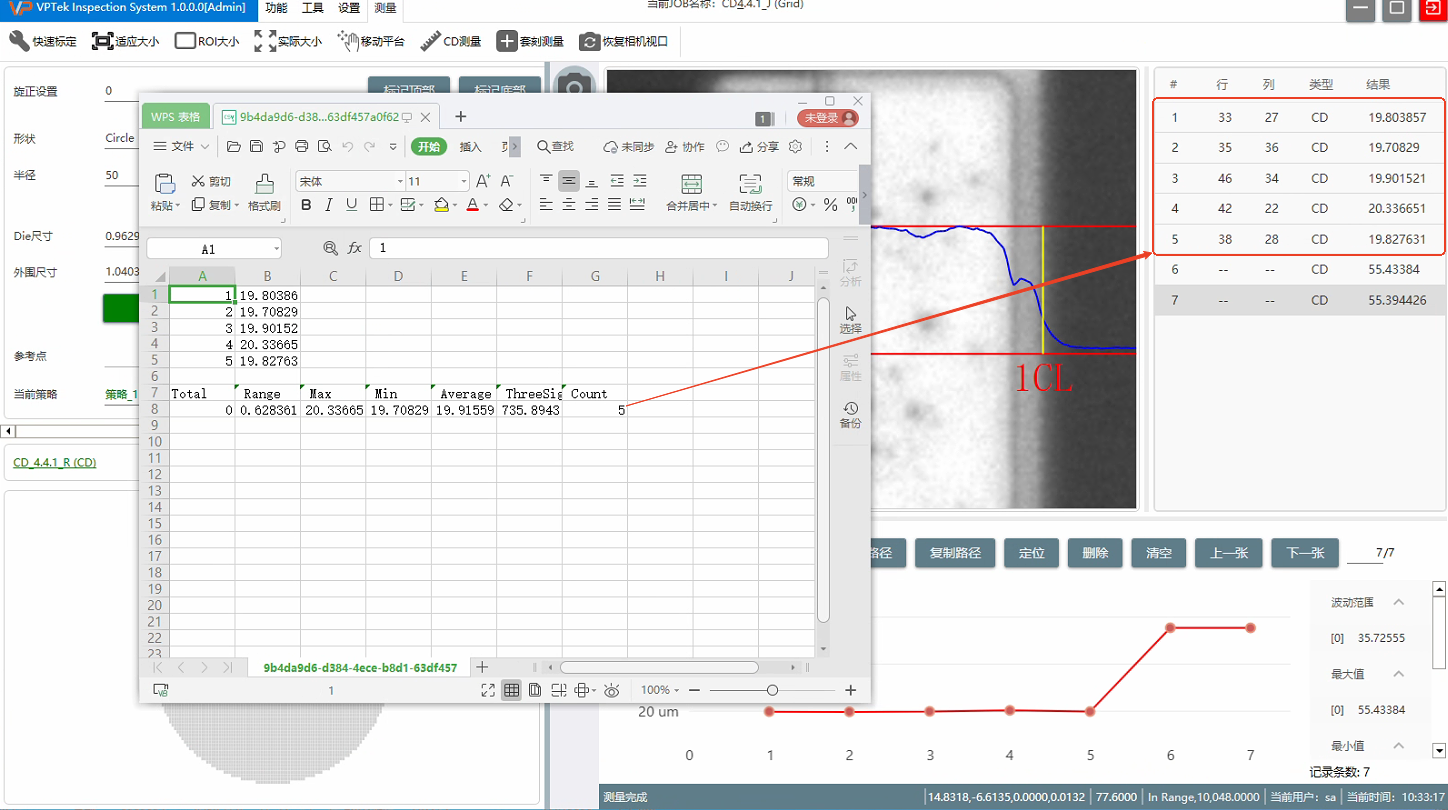1448x810 pixels.
Task: Choose the ROI大小 tool
Action: click(207, 41)
